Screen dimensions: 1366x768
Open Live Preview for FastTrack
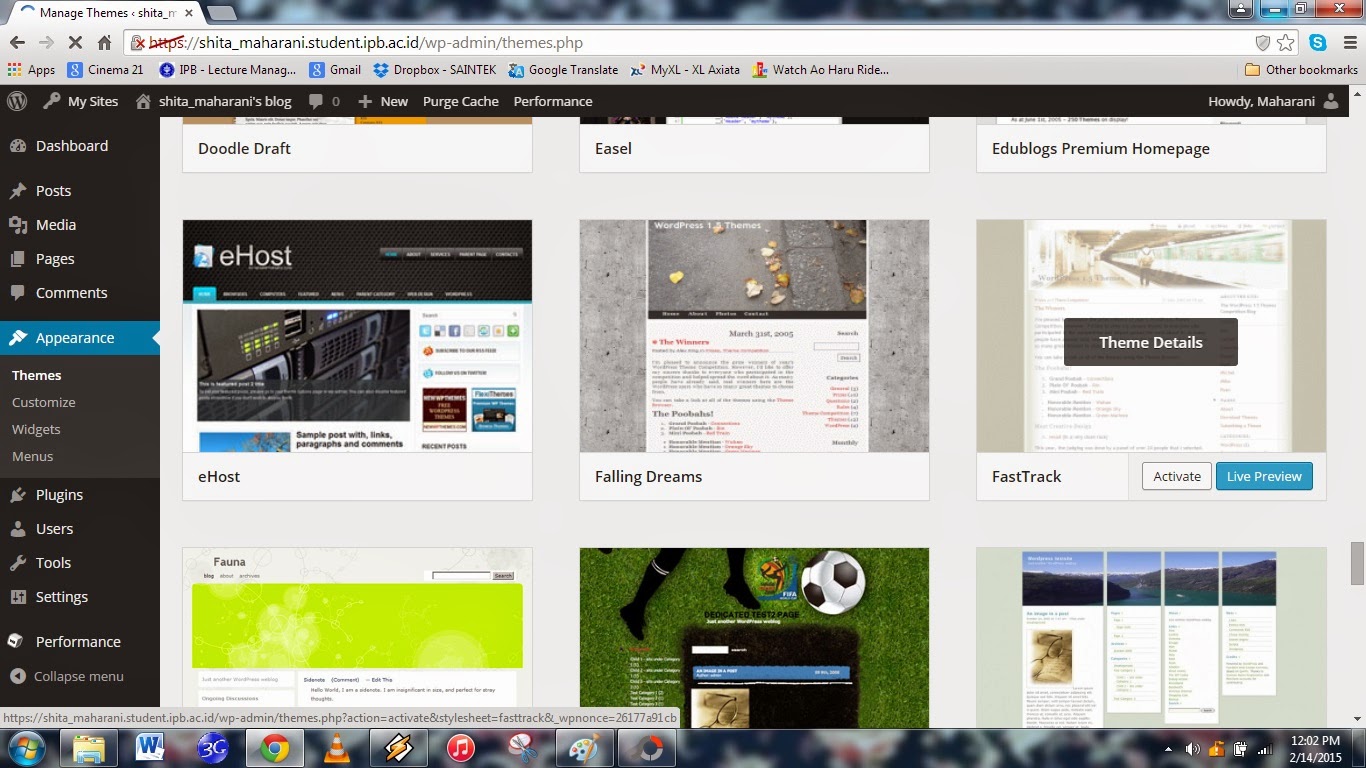coord(1264,476)
